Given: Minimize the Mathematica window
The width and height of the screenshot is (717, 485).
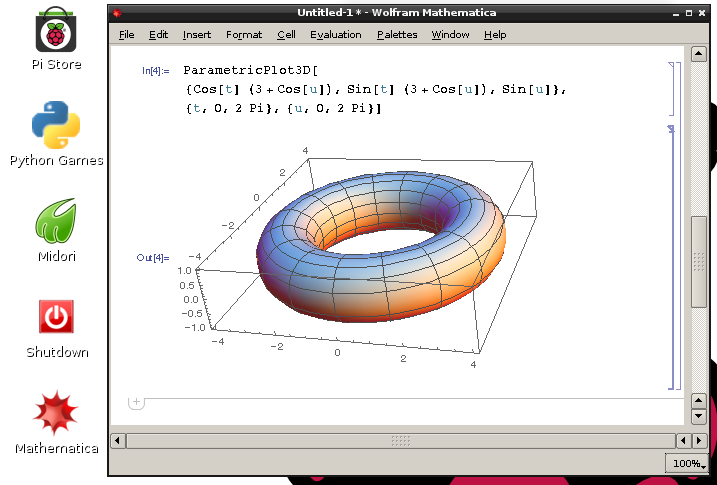Looking at the screenshot, I should pos(676,13).
